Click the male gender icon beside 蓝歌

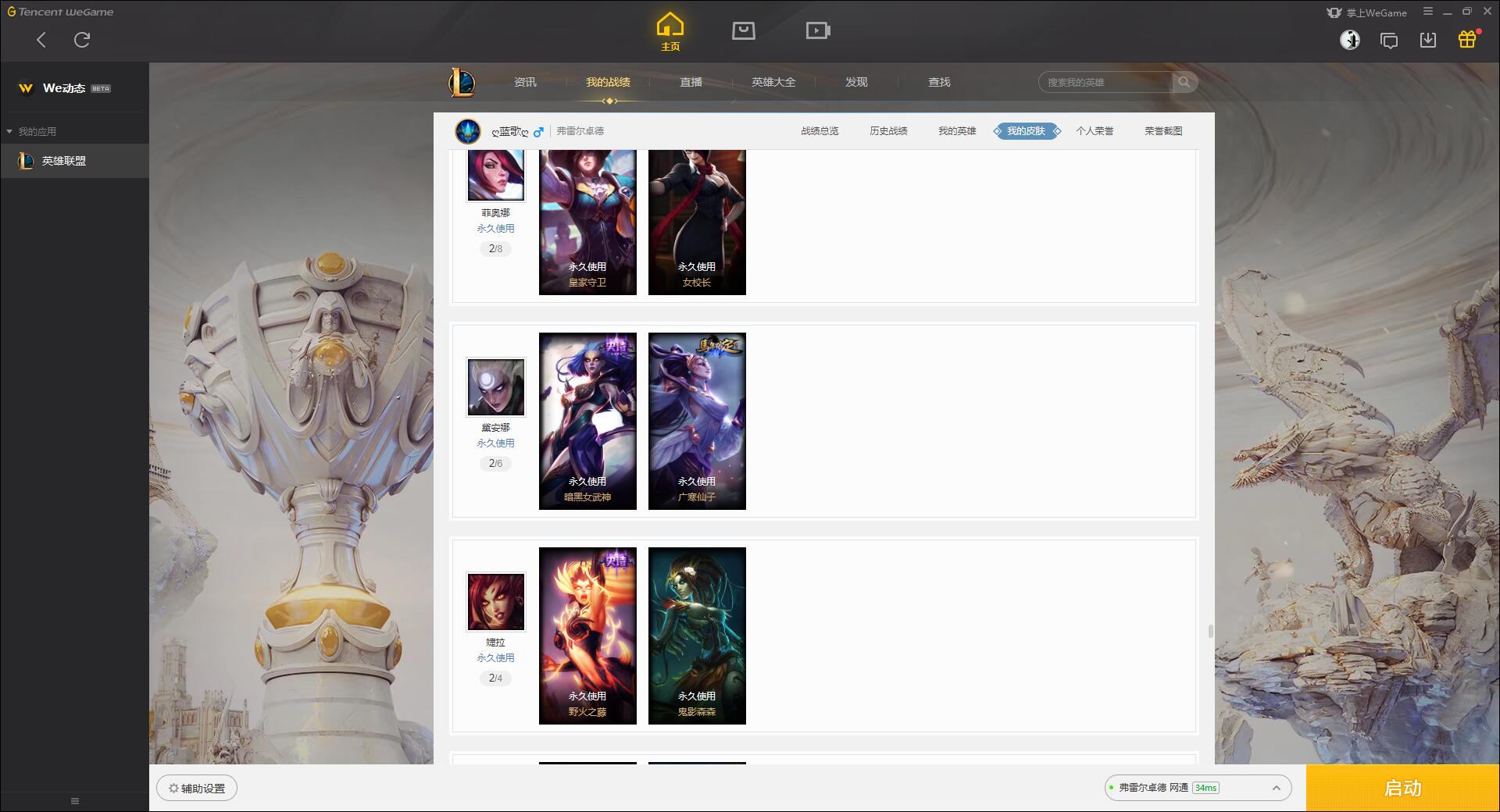538,132
